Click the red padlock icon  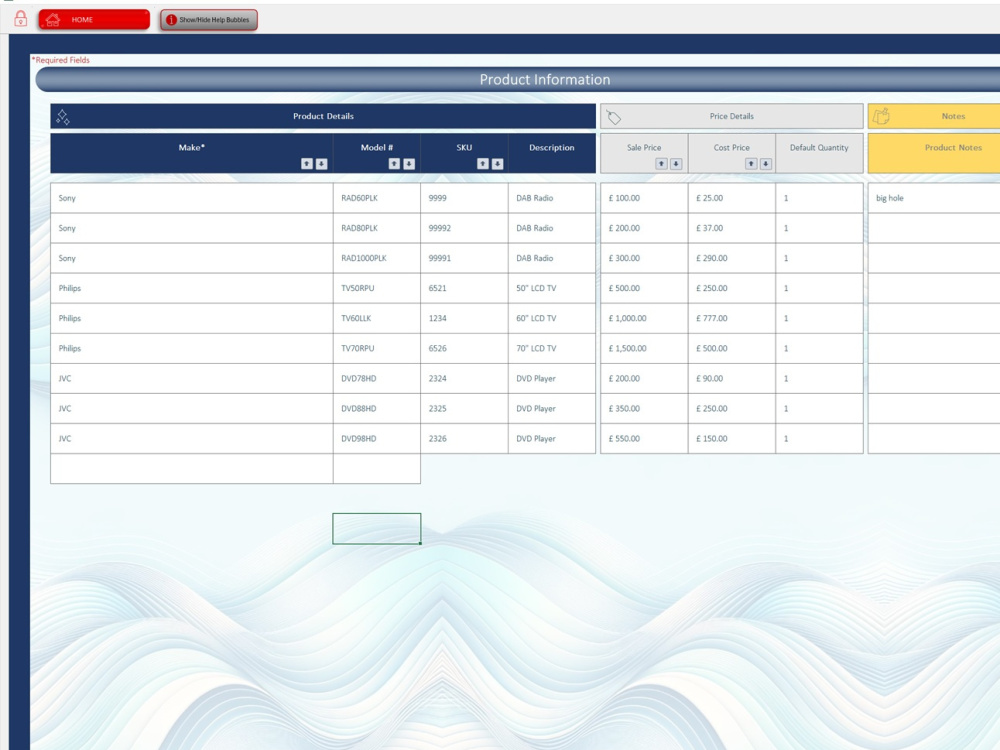[20, 19]
